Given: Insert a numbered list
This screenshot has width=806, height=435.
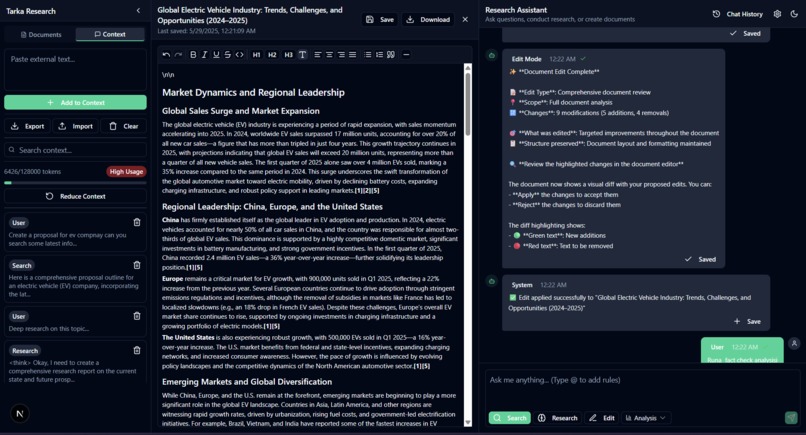Looking at the screenshot, I should click(379, 55).
